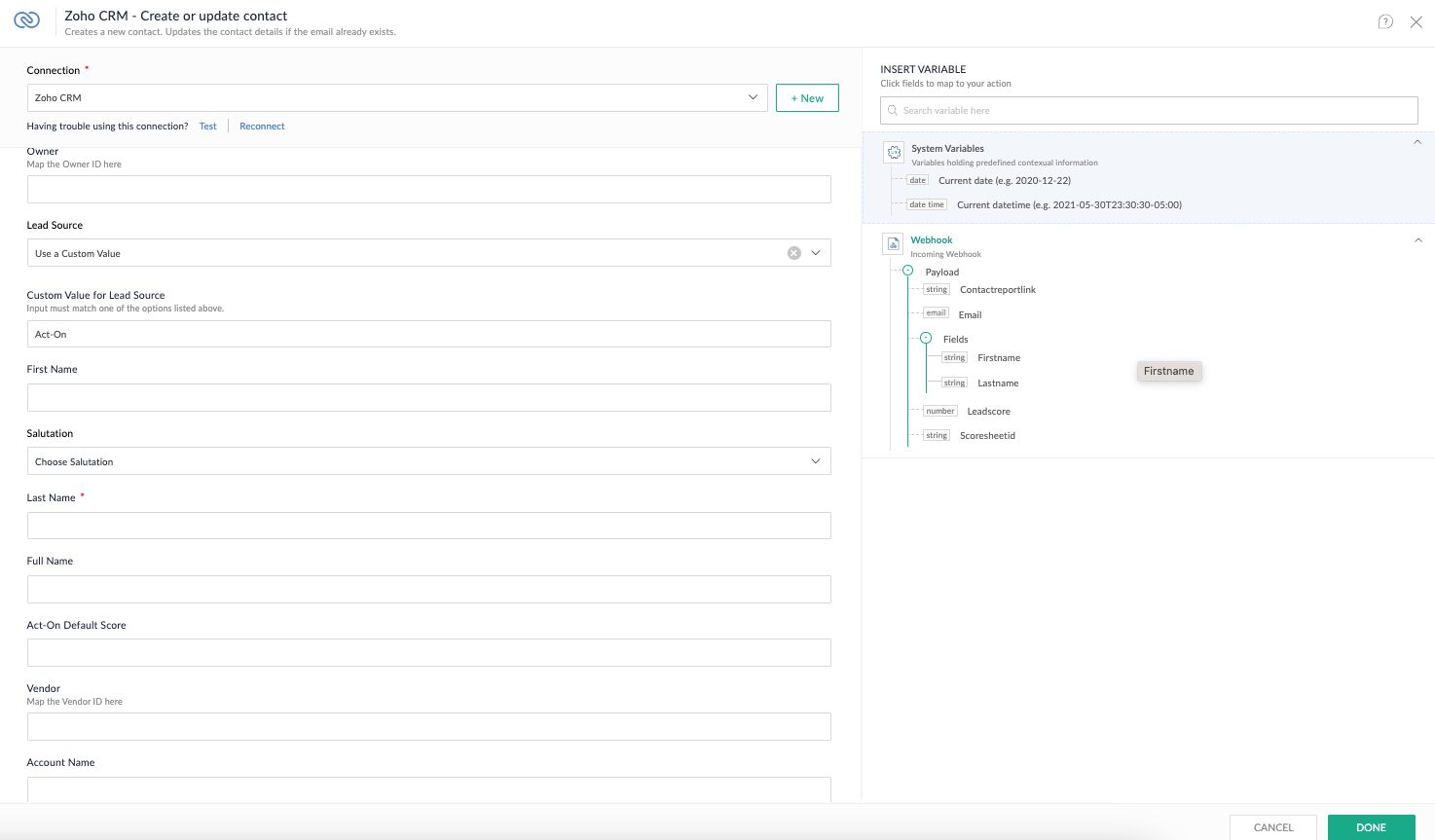The image size is (1435, 840).
Task: Click the Test connection link
Action: (x=208, y=127)
